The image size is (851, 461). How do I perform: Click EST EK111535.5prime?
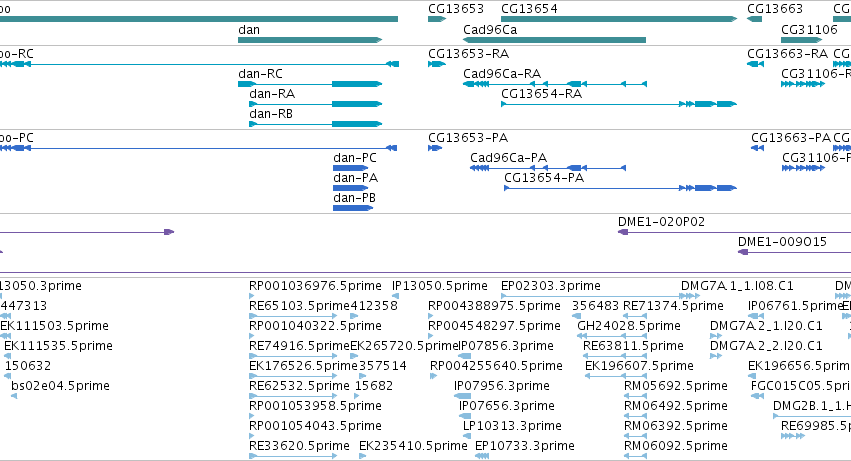58,346
